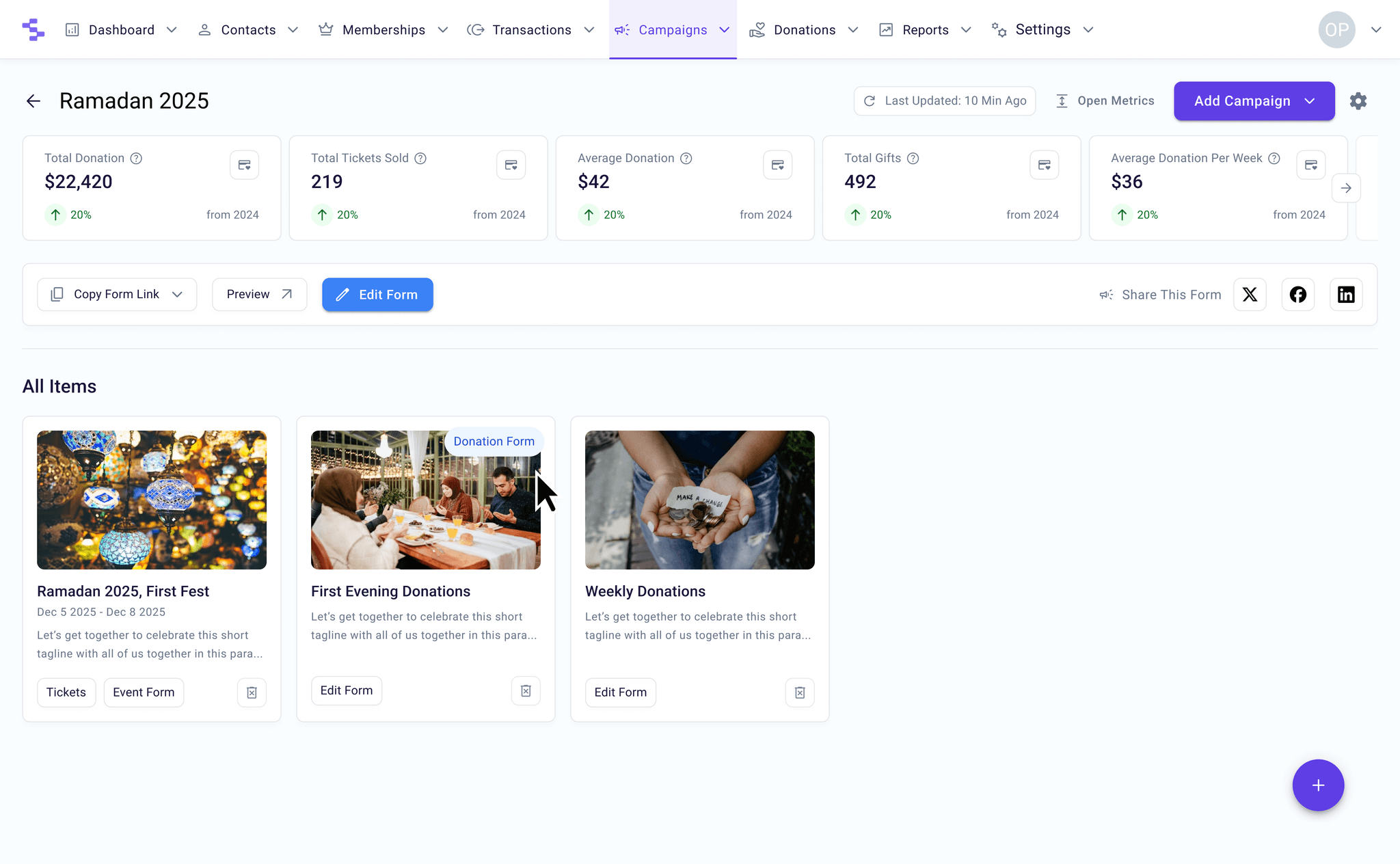Edit form for First Evening Donations
Viewport: 1400px width, 864px height.
pos(347,691)
